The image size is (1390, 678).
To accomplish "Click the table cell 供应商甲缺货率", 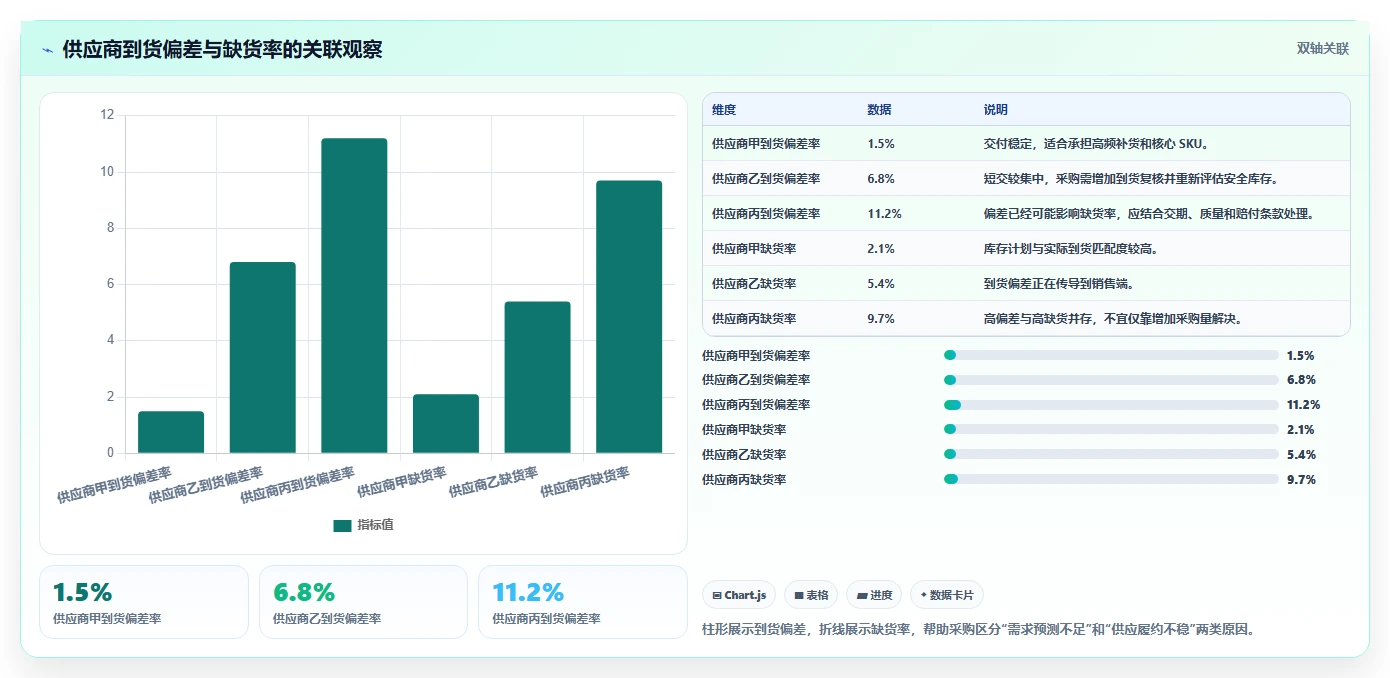I will coord(754,249).
